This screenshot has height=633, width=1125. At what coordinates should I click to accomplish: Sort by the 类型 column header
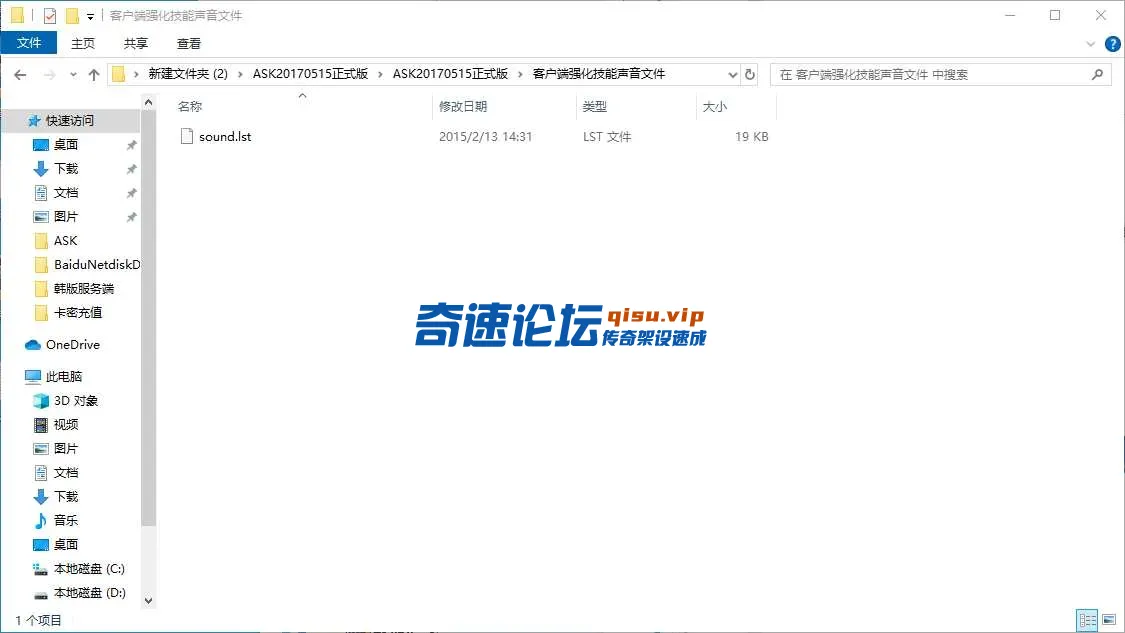(595, 106)
